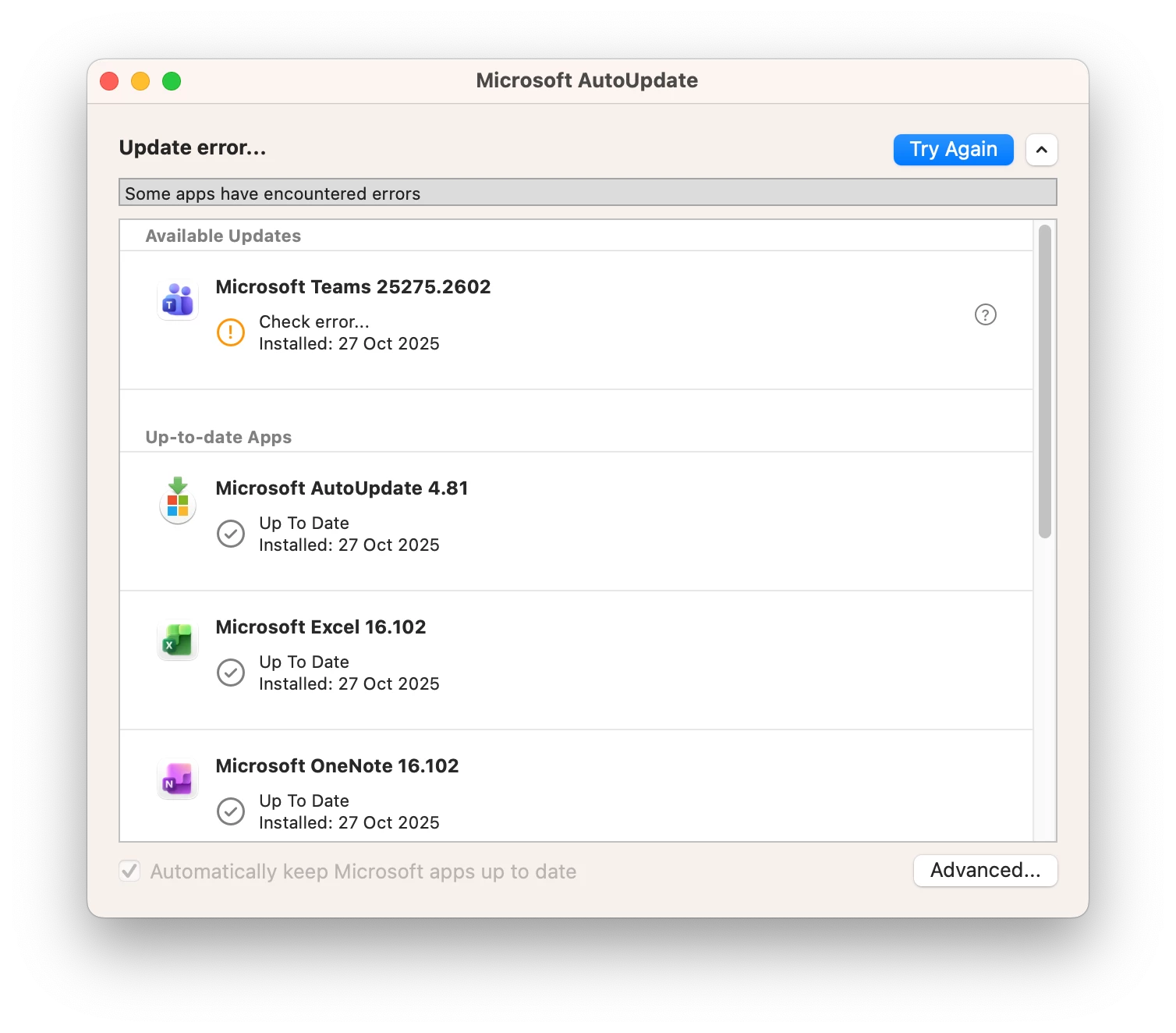Click the red close window button
Screen dimensions: 1176x1033
tap(110, 81)
